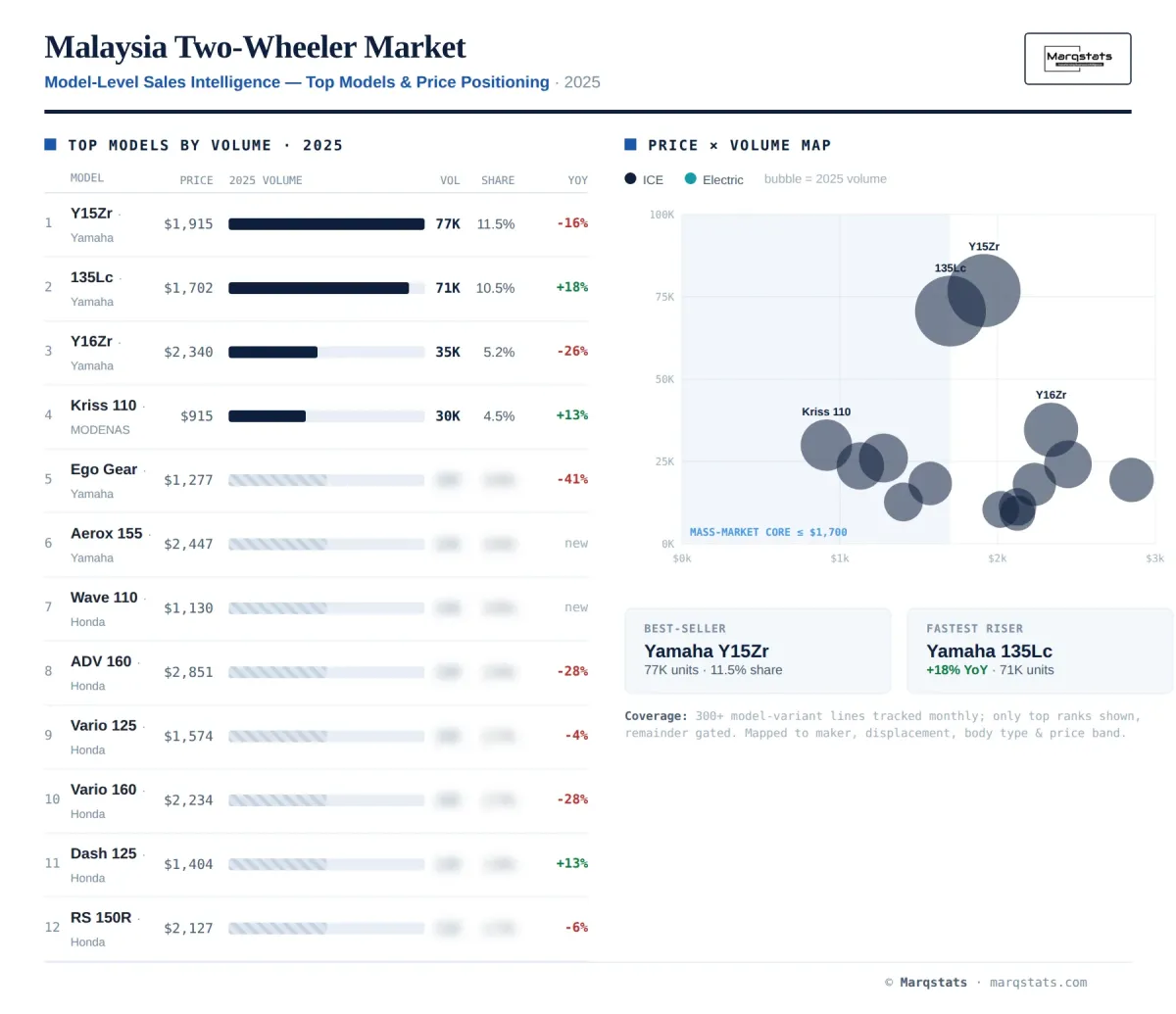The image size is (1176, 1014).
Task: Click the ADV 160 model name
Action: [101, 661]
